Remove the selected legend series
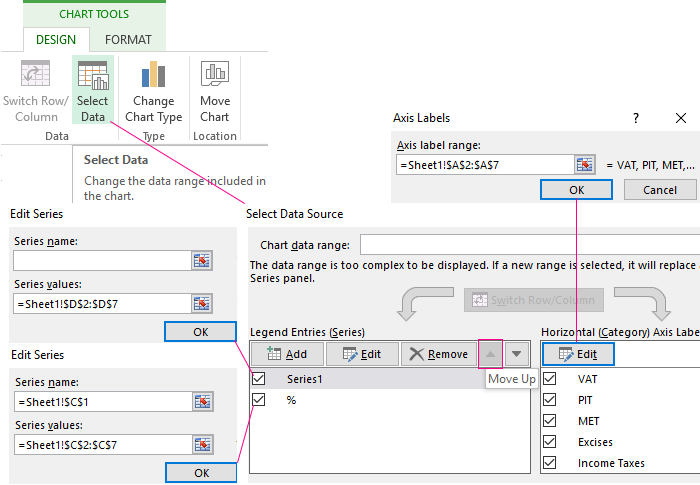Image resolution: width=700 pixels, height=485 pixels. (x=439, y=354)
